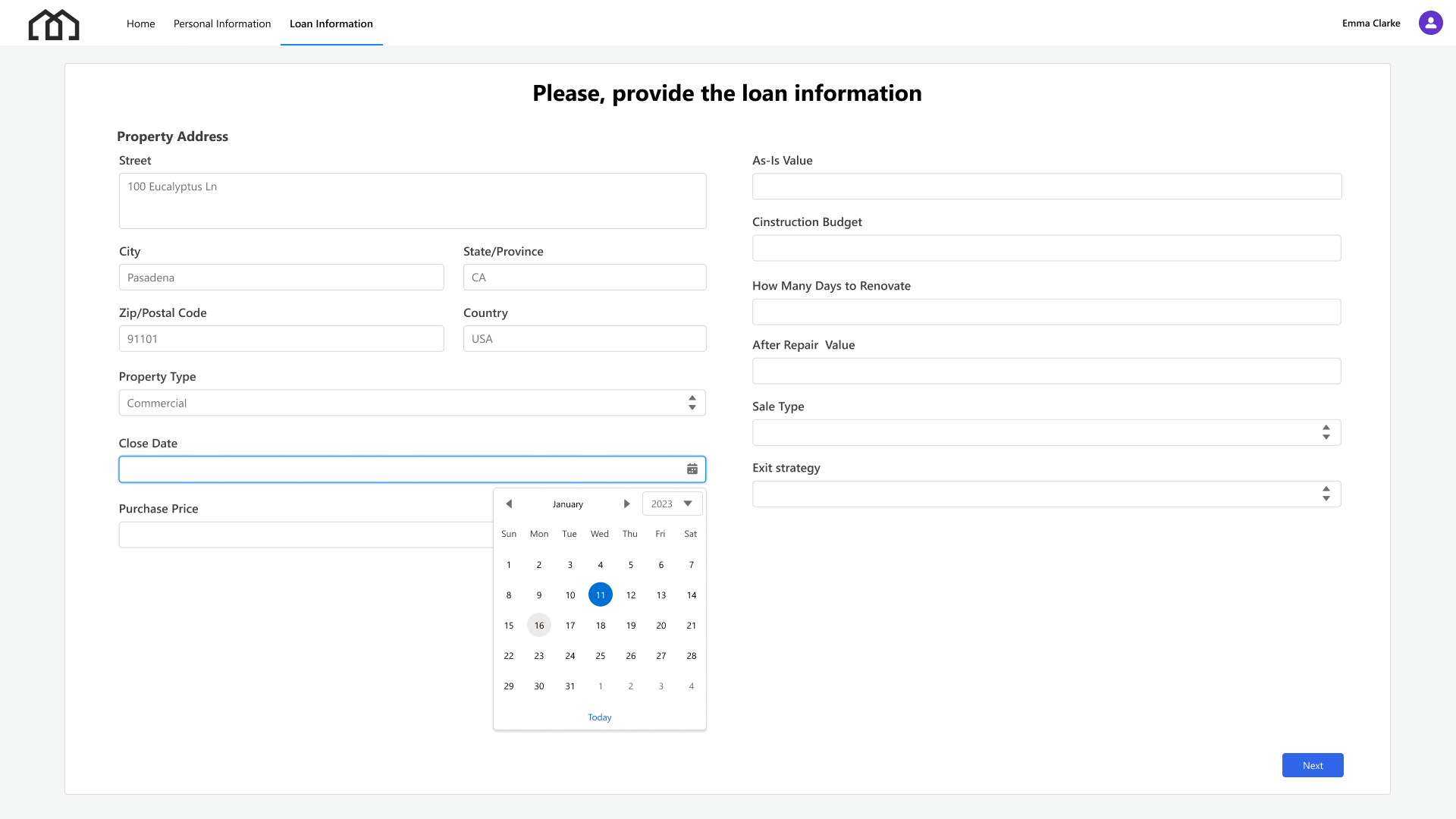The image size is (1456, 819).
Task: Open the Sale Type dropdown
Action: 1046,432
